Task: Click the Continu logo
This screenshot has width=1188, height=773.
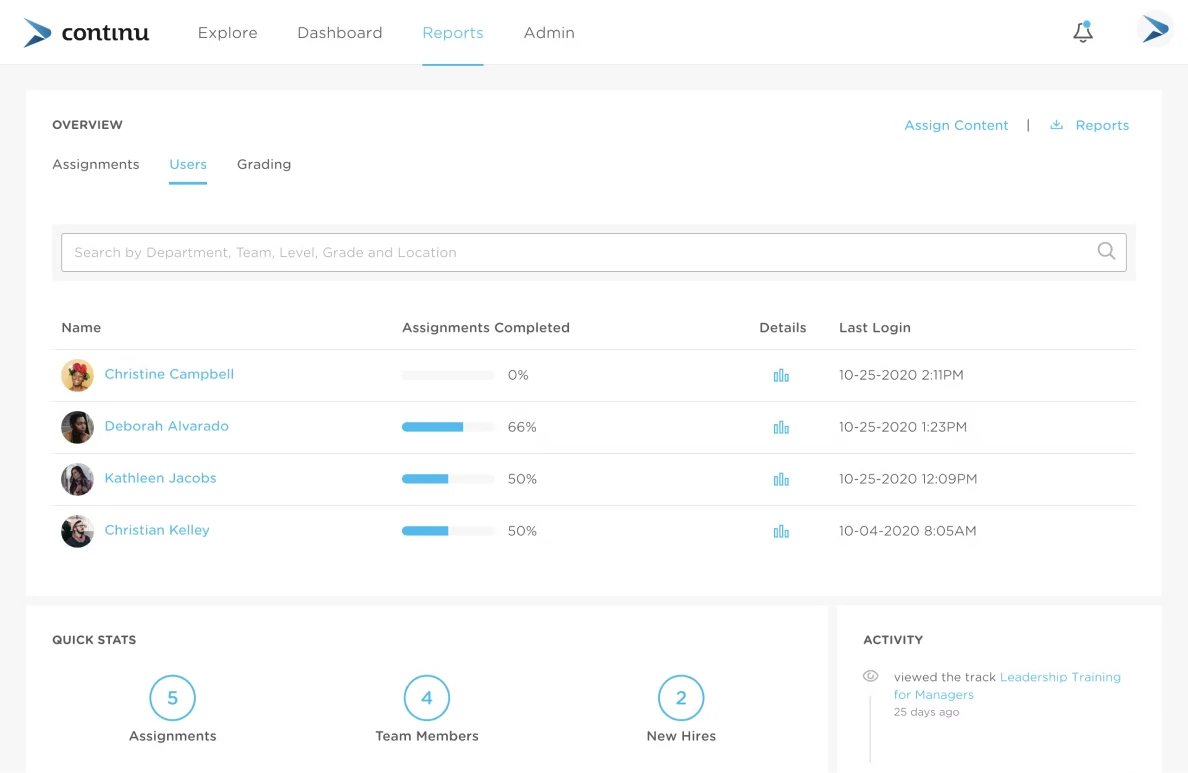Action: 86,33
